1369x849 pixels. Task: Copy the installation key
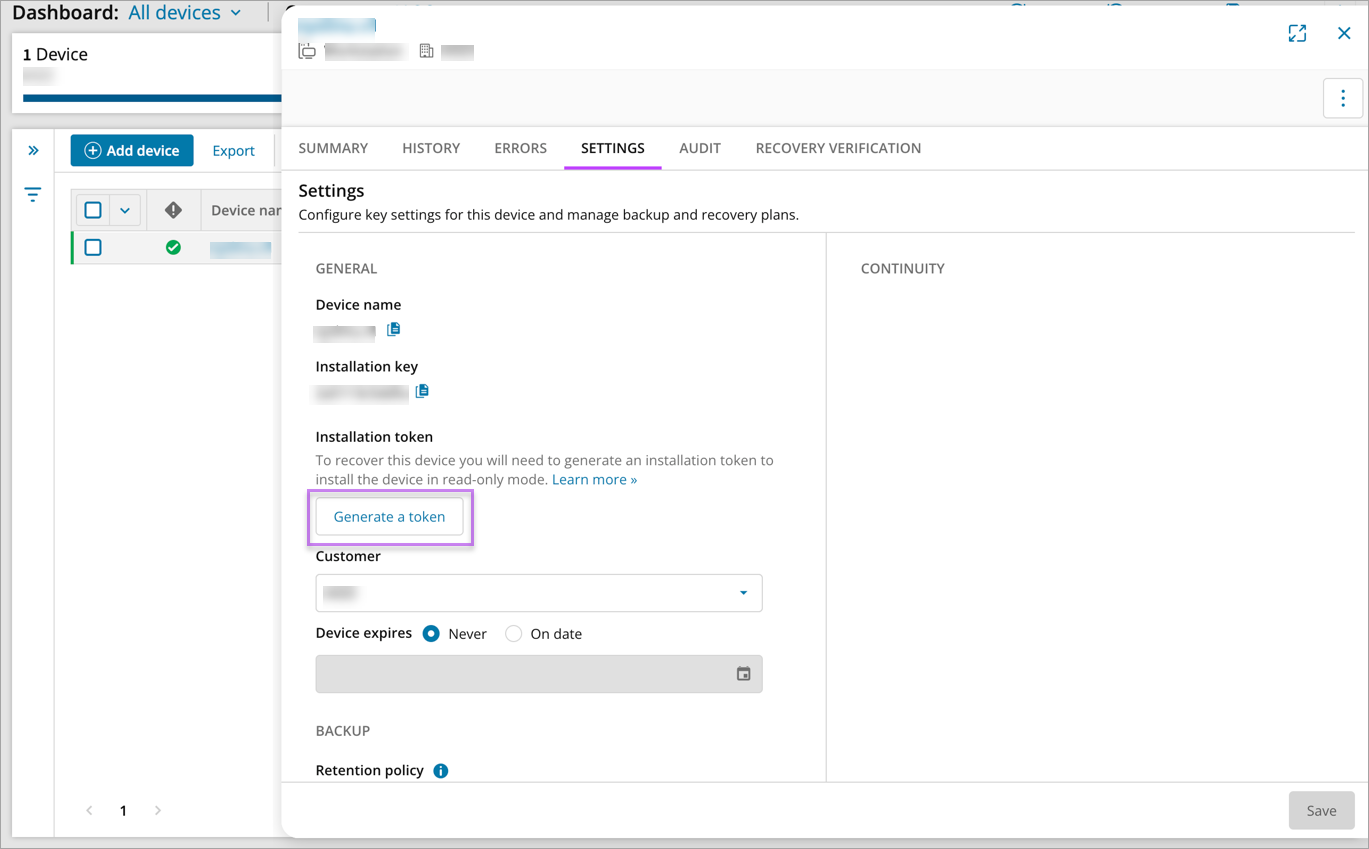pyautogui.click(x=422, y=391)
